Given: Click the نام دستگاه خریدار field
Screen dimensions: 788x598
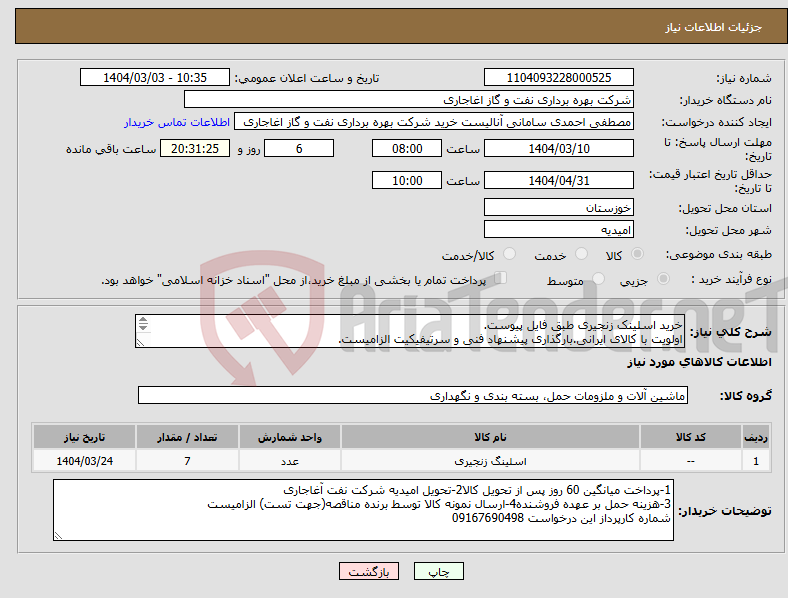Looking at the screenshot, I should point(409,99).
